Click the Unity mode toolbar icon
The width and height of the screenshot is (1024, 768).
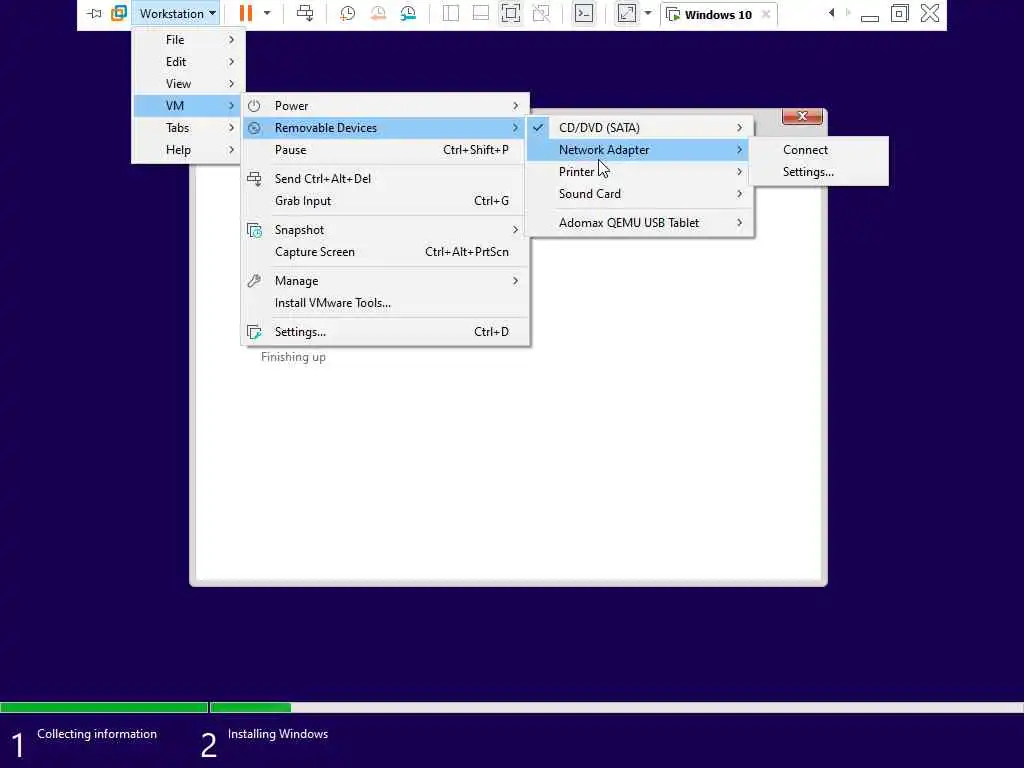(541, 14)
